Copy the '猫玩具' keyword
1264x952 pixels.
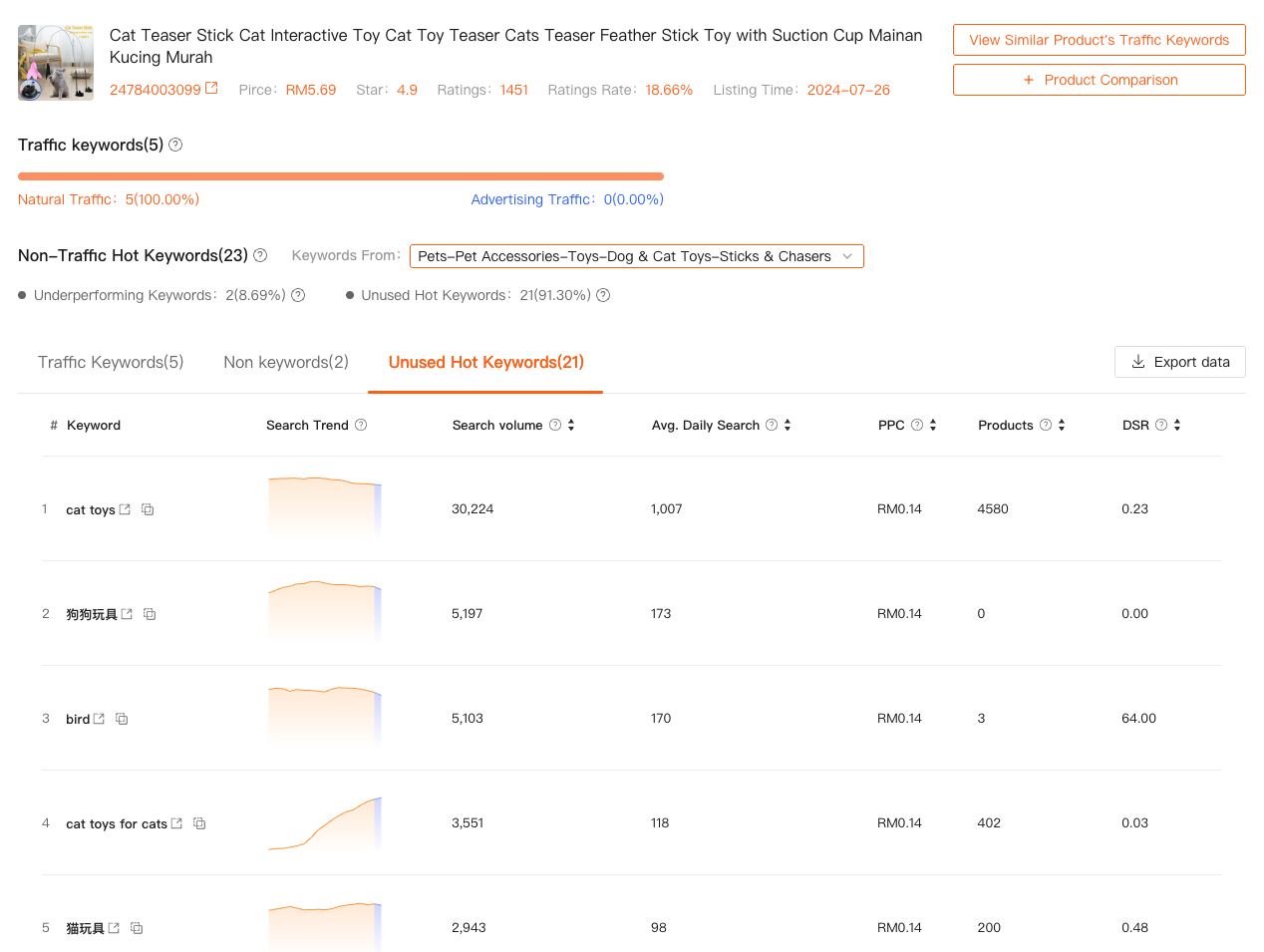137,928
